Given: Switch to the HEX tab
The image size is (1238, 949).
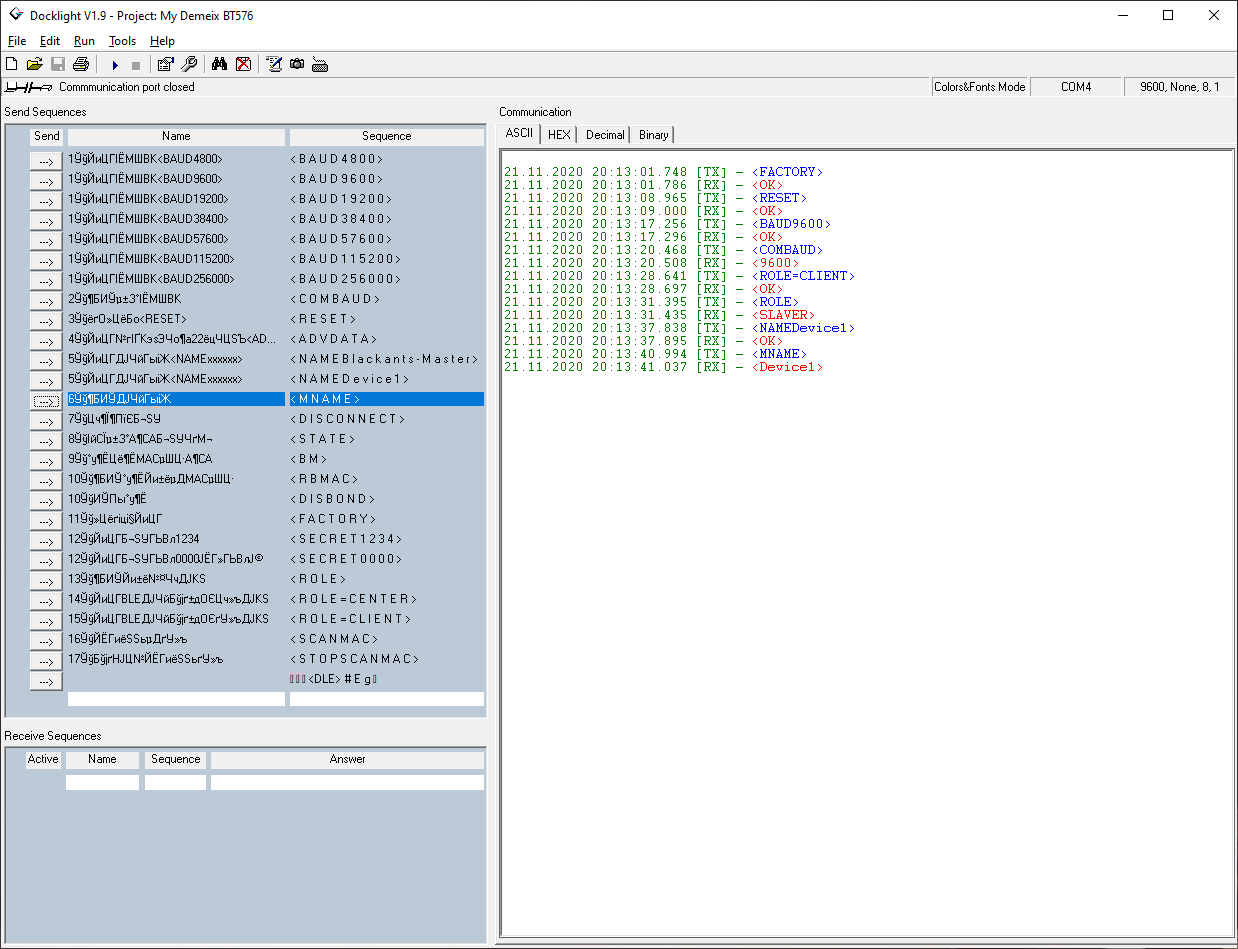Looking at the screenshot, I should click(559, 134).
